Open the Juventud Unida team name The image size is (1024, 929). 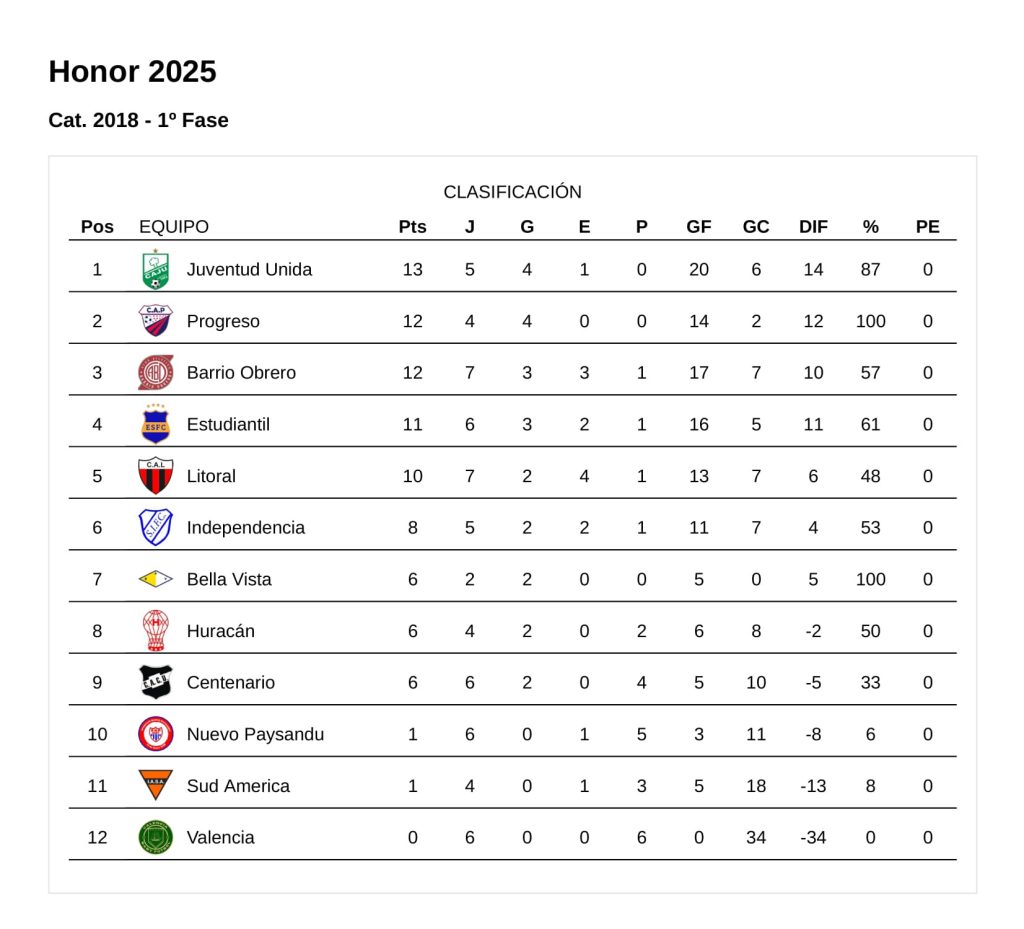(249, 269)
